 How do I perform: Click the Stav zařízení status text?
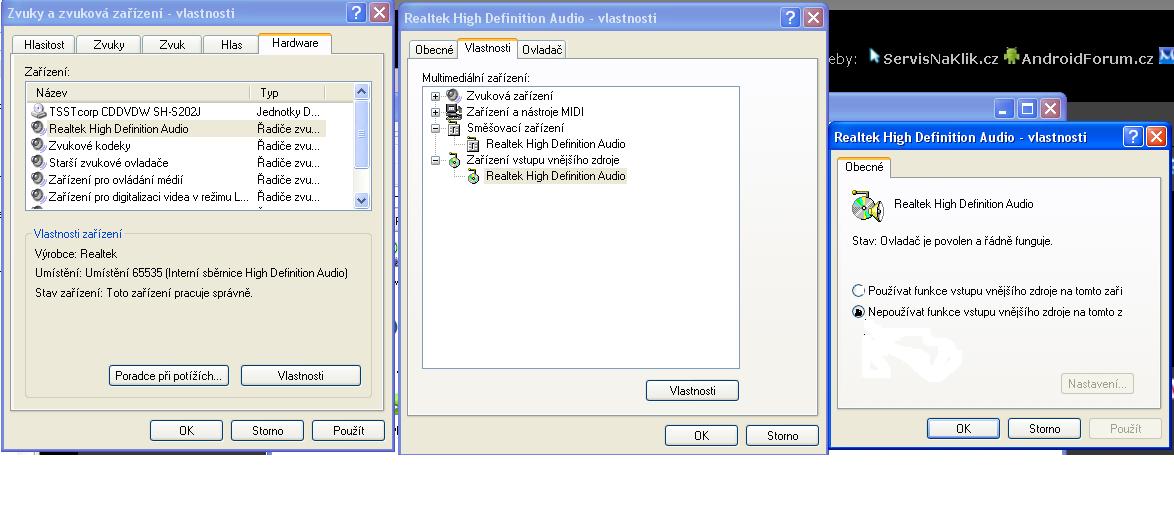point(144,292)
